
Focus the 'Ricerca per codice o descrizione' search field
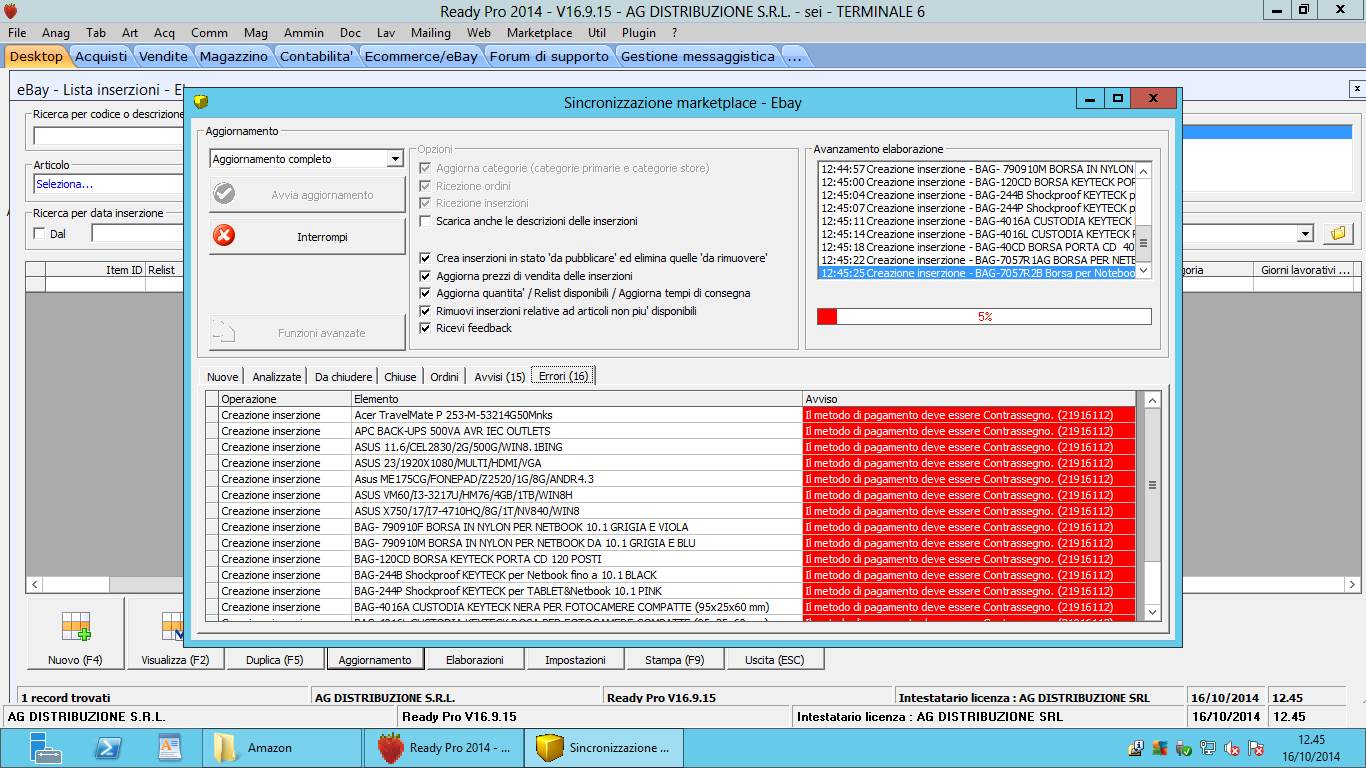108,136
